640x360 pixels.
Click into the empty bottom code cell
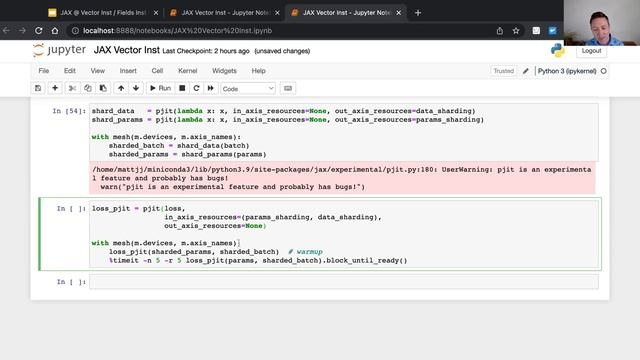pos(344,282)
